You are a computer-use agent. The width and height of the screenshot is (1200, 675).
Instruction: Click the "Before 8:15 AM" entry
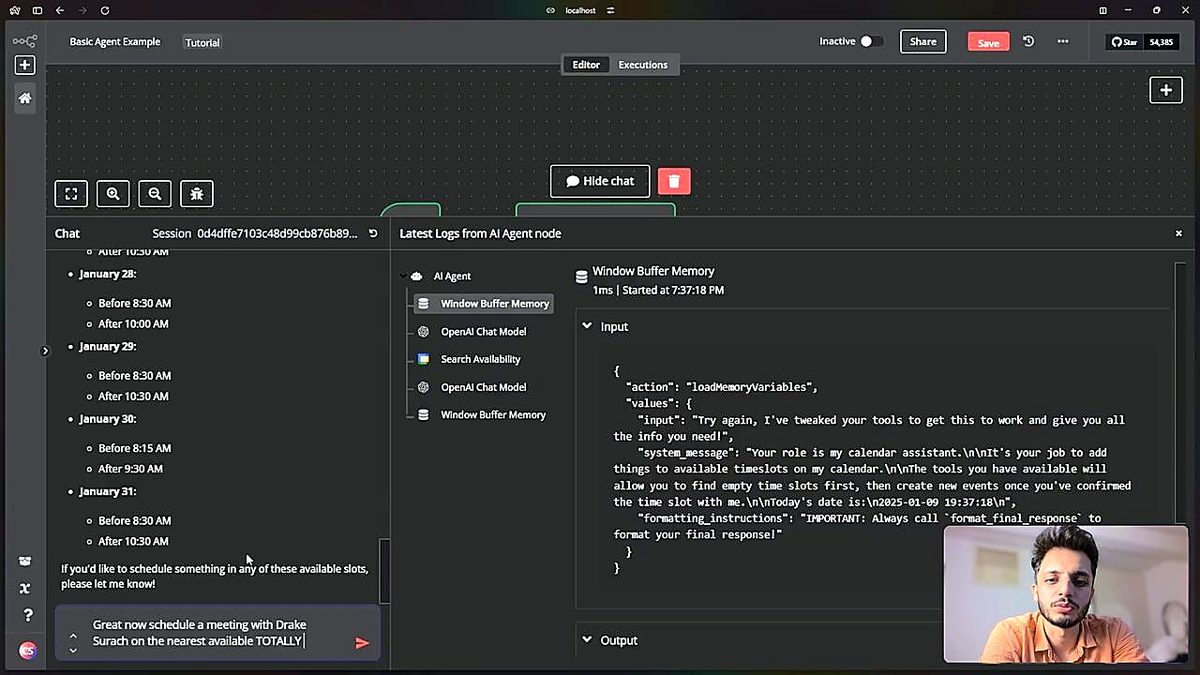pyautogui.click(x=135, y=448)
